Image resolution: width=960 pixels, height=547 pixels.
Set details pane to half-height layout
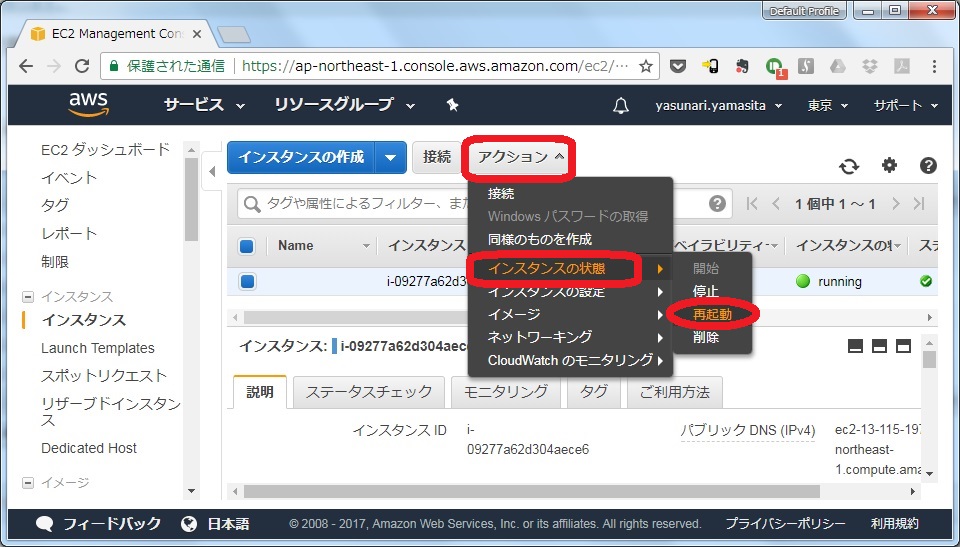click(879, 346)
